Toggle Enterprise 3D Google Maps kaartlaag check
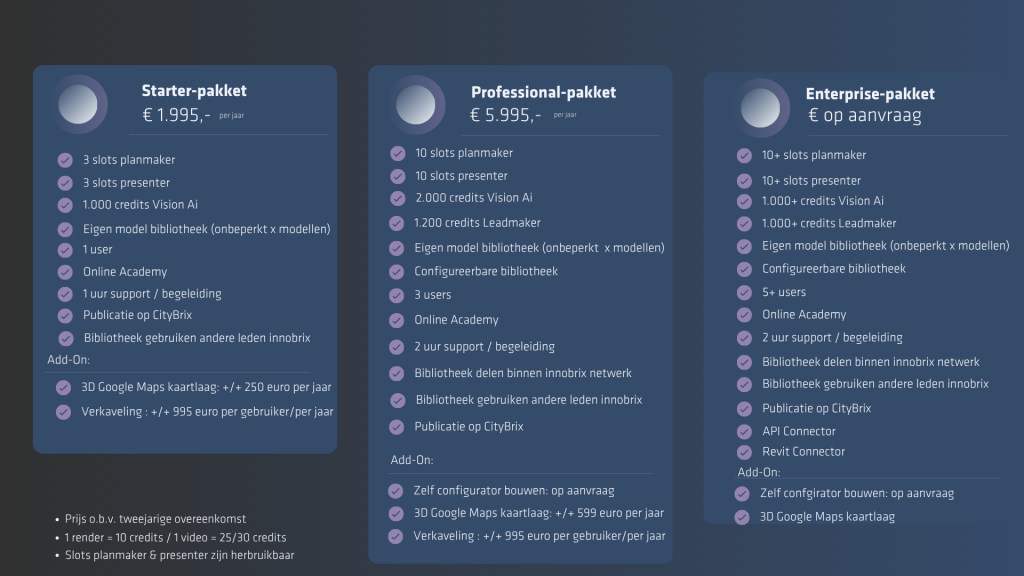This screenshot has height=576, width=1024. click(x=742, y=517)
